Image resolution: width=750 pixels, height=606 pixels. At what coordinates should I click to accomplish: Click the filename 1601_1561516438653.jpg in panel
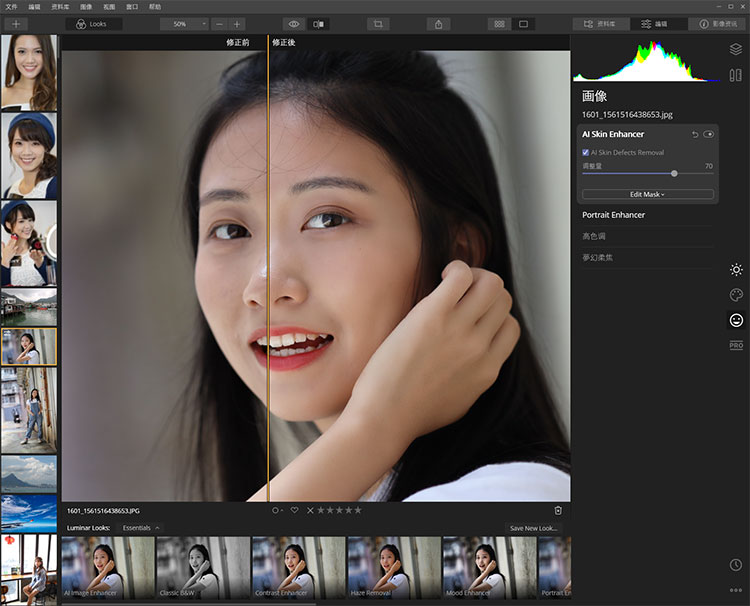(627, 115)
